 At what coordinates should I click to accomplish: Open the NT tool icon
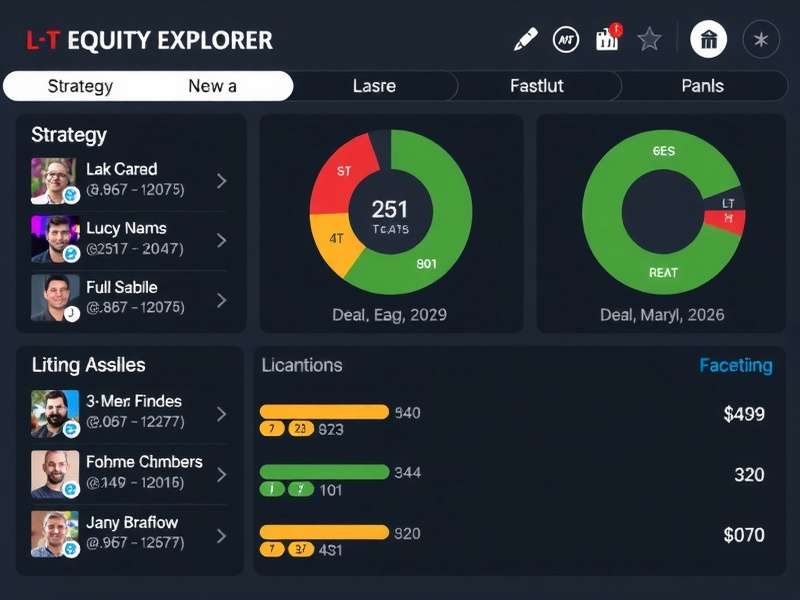[x=565, y=38]
